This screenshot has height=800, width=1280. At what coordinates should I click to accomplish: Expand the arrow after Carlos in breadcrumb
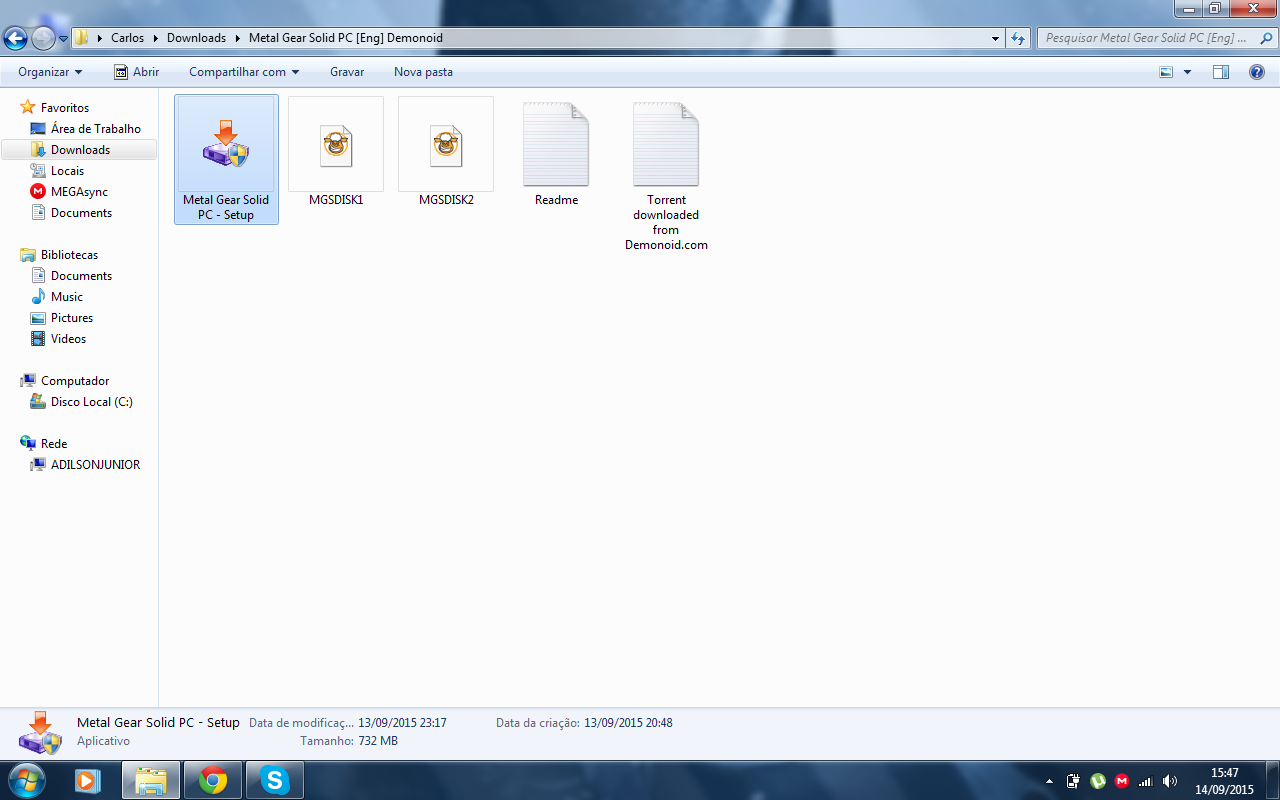click(x=155, y=38)
